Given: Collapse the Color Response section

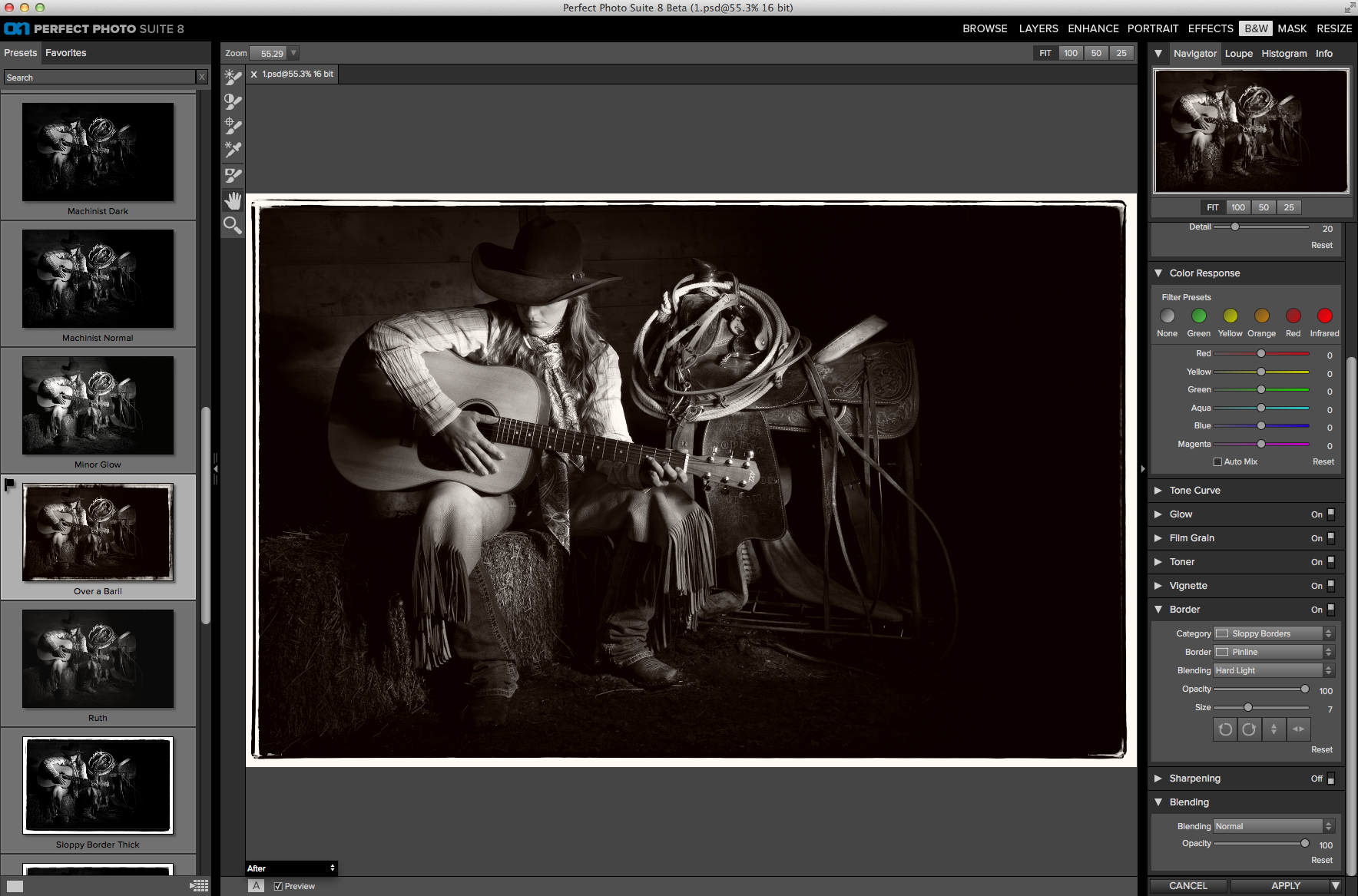Looking at the screenshot, I should pyautogui.click(x=1158, y=273).
